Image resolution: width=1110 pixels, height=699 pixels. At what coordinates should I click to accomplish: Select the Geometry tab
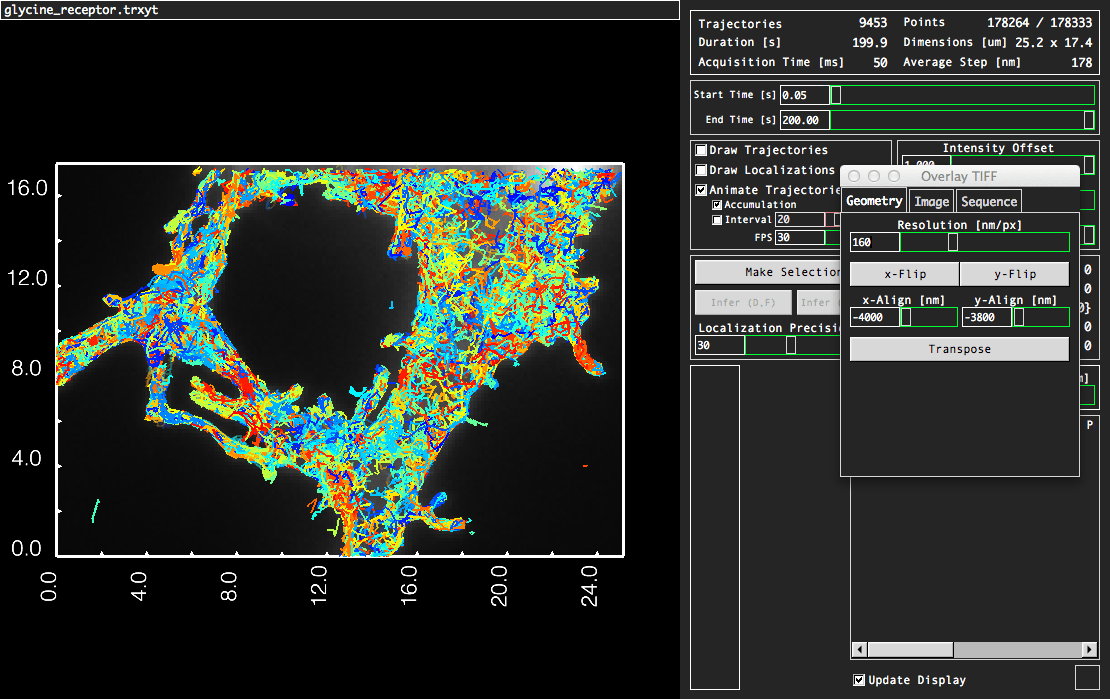tap(874, 200)
